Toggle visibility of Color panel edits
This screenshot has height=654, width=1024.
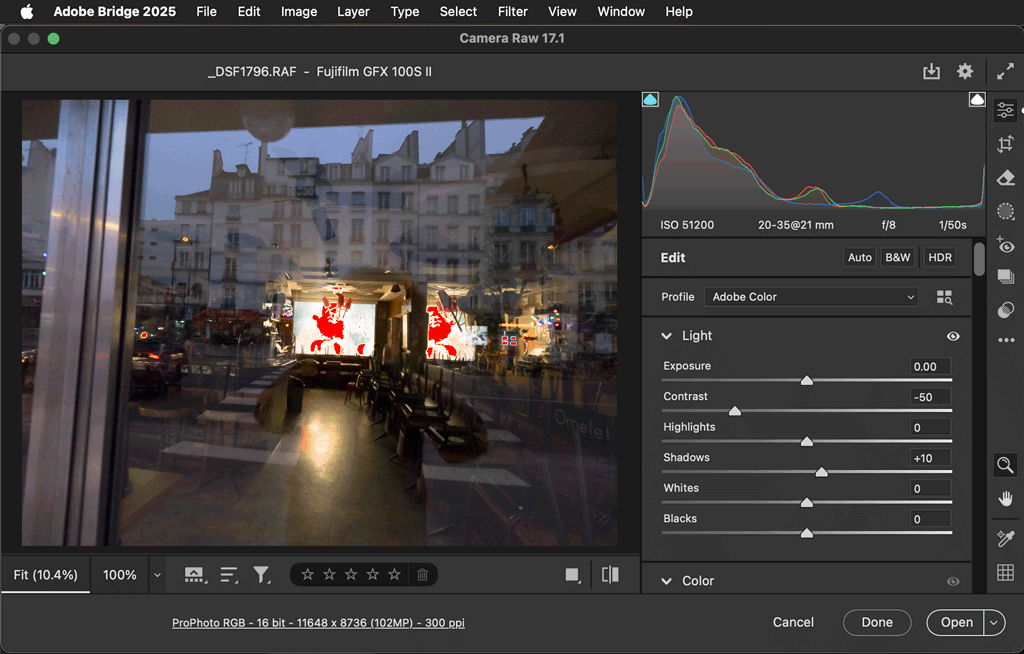click(x=953, y=581)
